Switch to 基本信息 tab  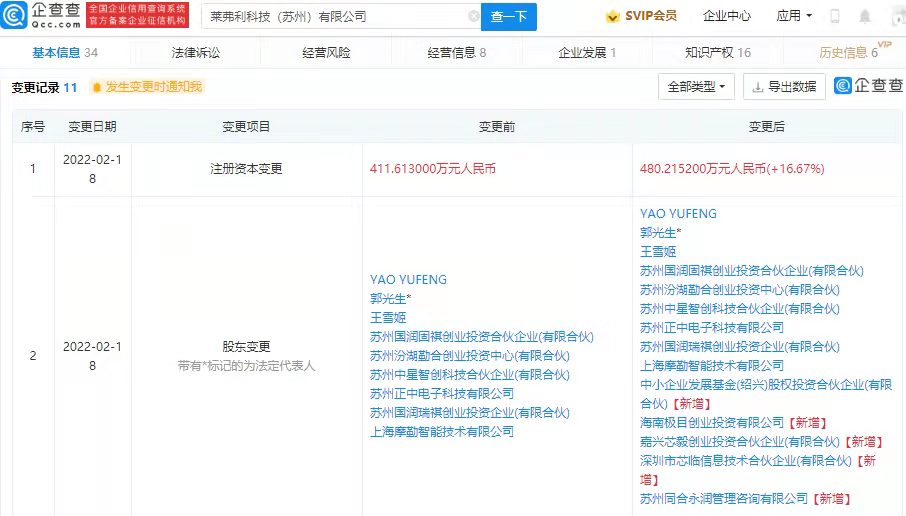tap(65, 53)
